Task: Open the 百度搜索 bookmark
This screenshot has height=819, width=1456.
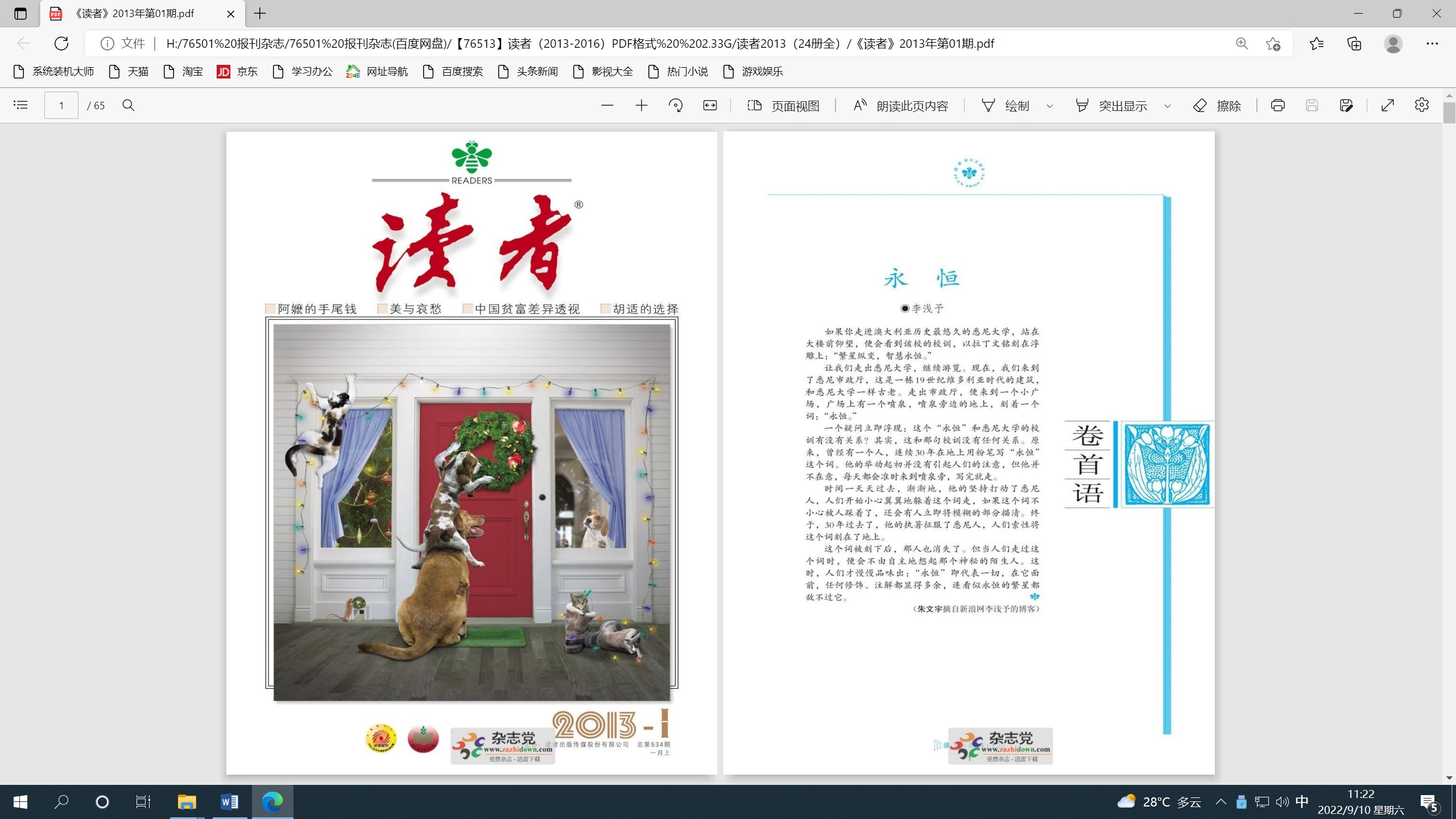Action: coord(453,72)
